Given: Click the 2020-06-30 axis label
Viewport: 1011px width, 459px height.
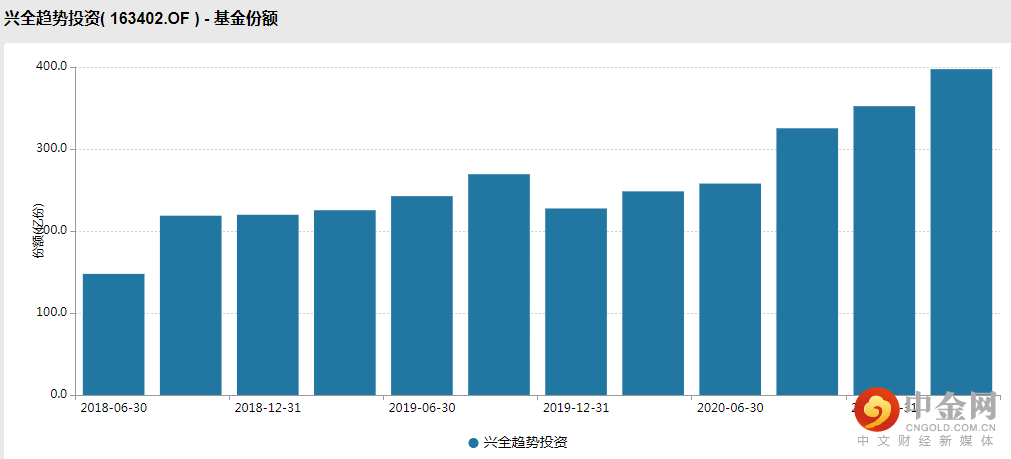Looking at the screenshot, I should (730, 409).
